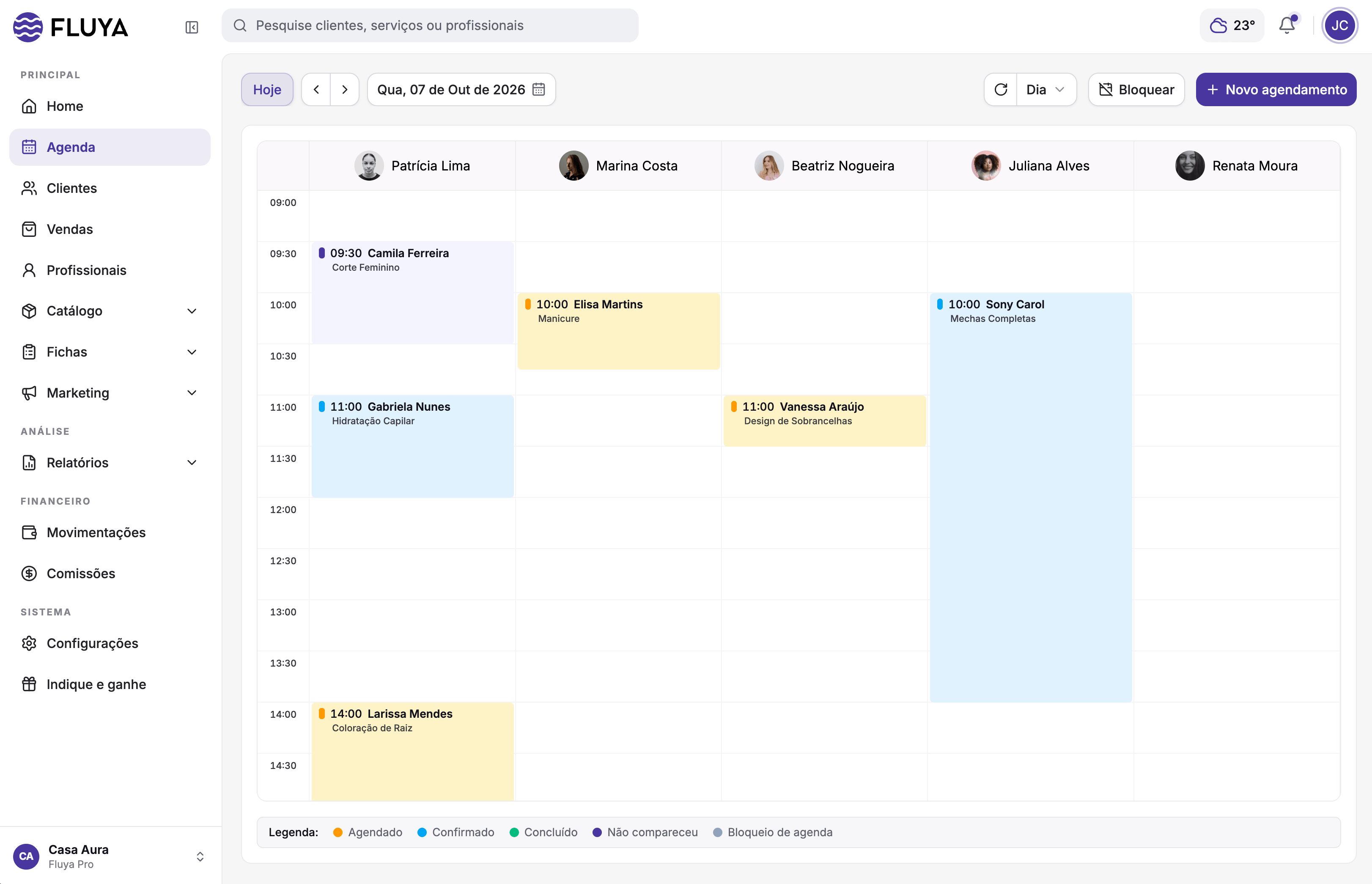Click the orange Agendado legend dot

pyautogui.click(x=338, y=832)
